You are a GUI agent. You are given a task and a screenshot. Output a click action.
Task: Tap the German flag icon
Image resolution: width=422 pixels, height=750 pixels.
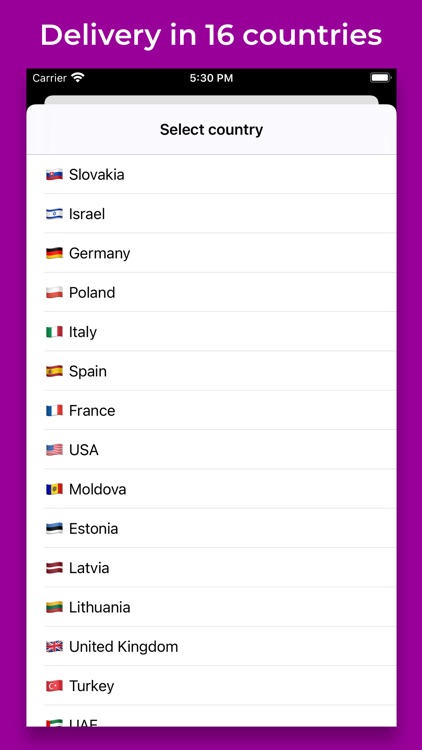click(x=54, y=253)
